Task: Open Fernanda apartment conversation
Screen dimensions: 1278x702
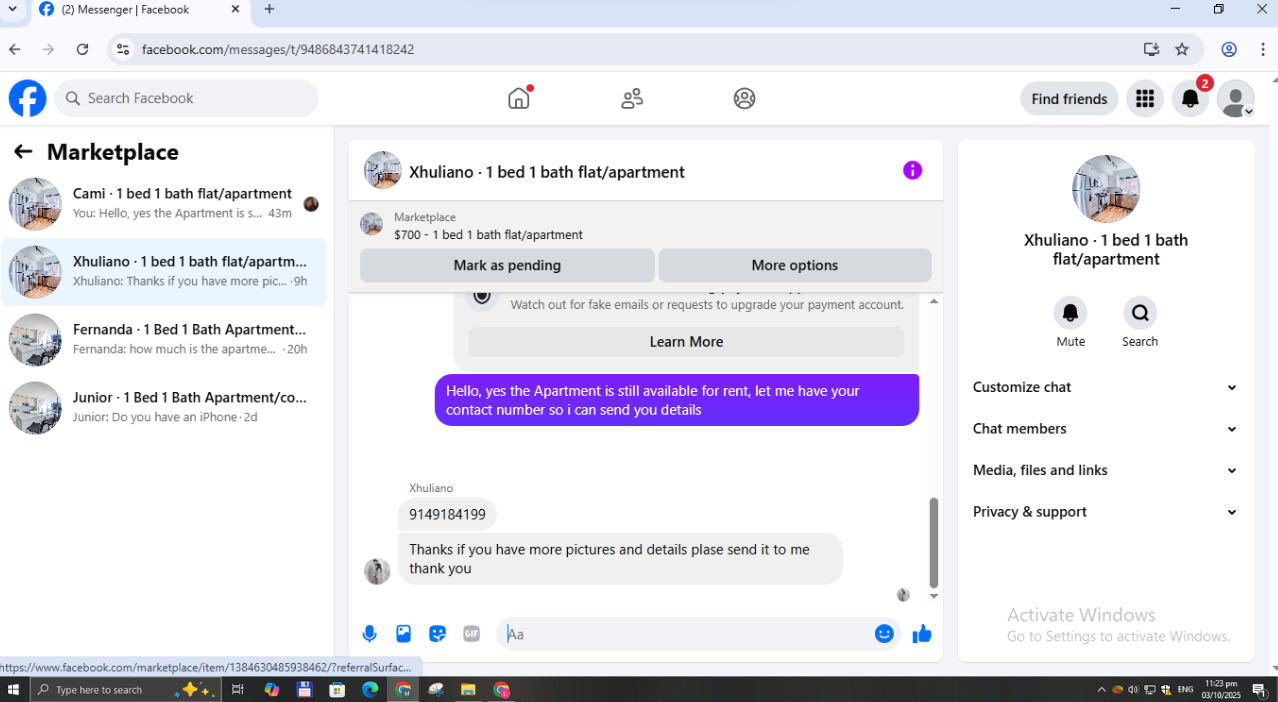Action: pos(164,339)
